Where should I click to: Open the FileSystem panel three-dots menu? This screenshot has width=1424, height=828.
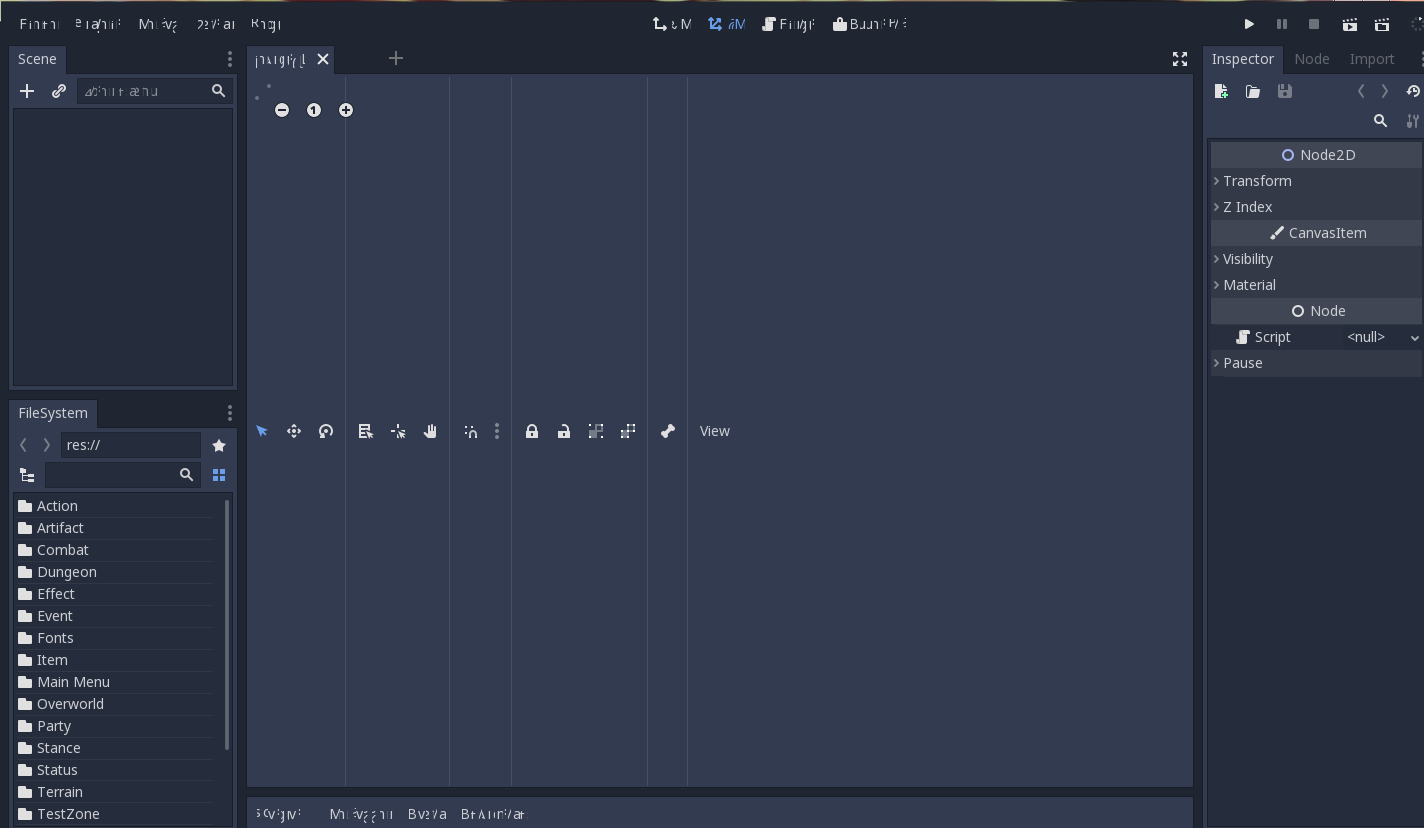click(229, 413)
